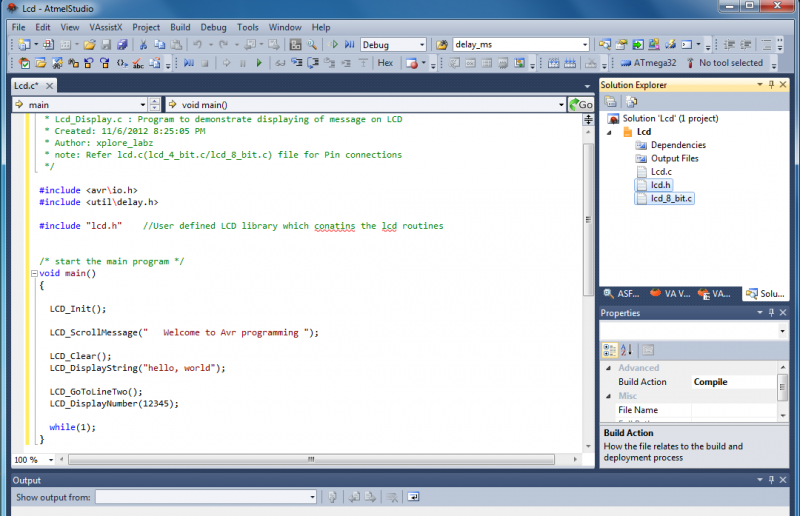Click the editor vertical scrollbar thumb
This screenshot has height=516, width=800.
pos(588,219)
